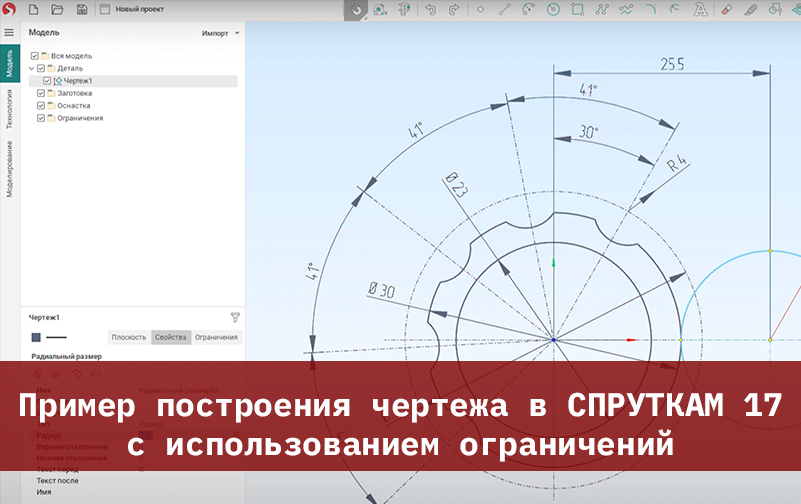Click the filter funnel icon
This screenshot has height=504, width=801.
point(235,318)
